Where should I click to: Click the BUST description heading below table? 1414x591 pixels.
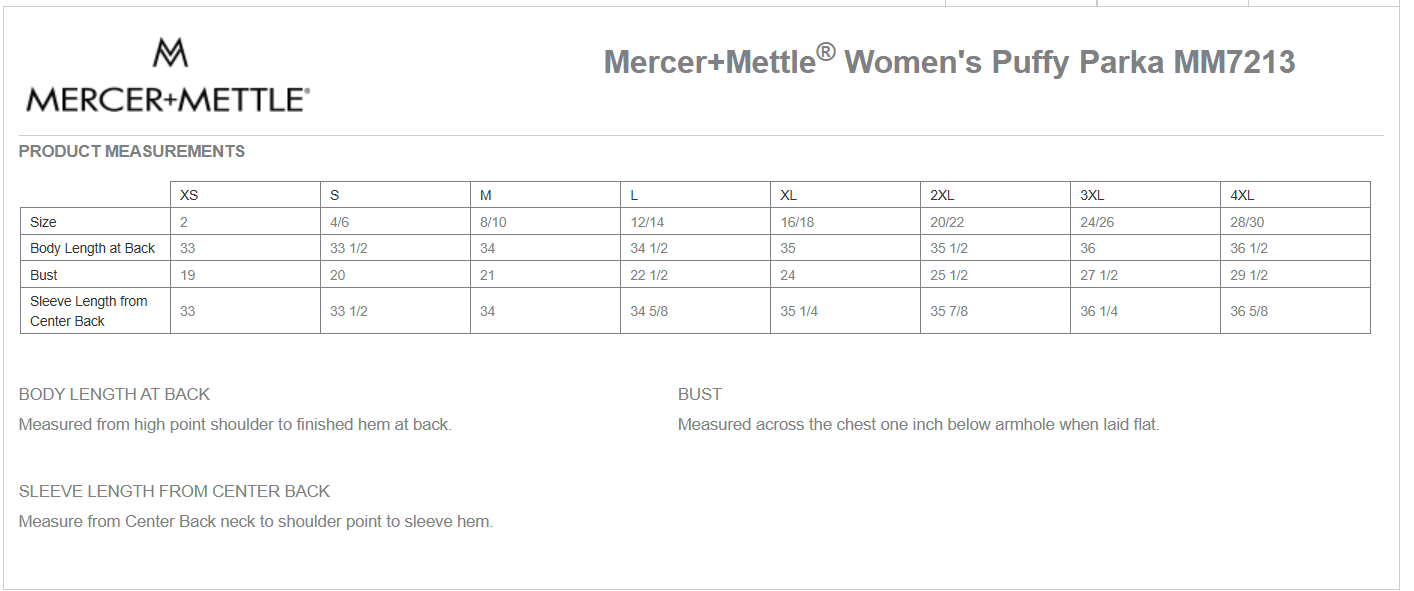click(700, 395)
